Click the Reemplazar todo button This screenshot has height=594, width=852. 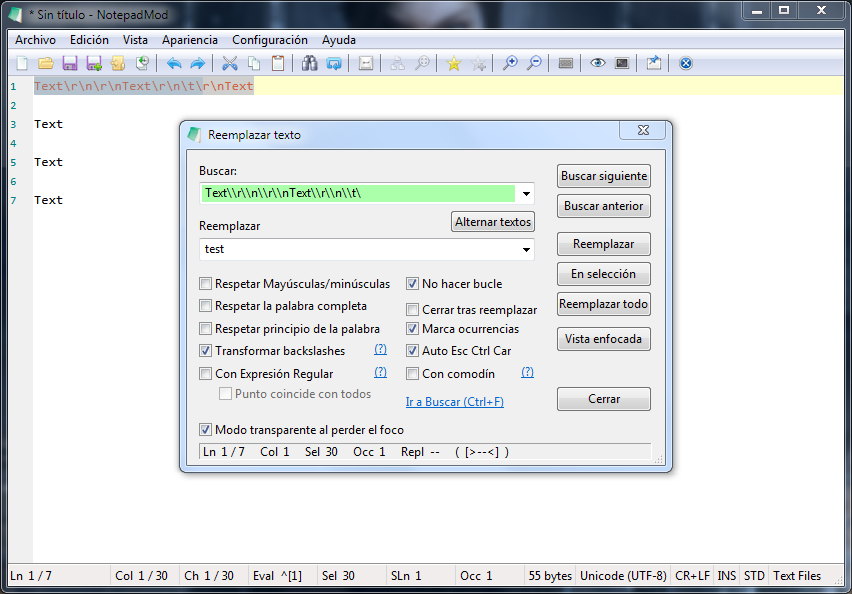[x=603, y=304]
